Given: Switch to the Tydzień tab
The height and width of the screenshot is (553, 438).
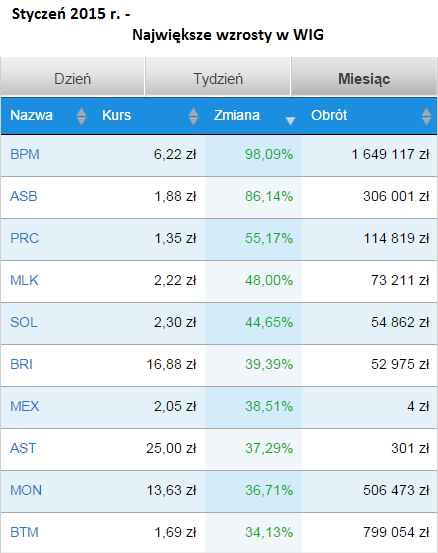Looking at the screenshot, I should click(218, 77).
